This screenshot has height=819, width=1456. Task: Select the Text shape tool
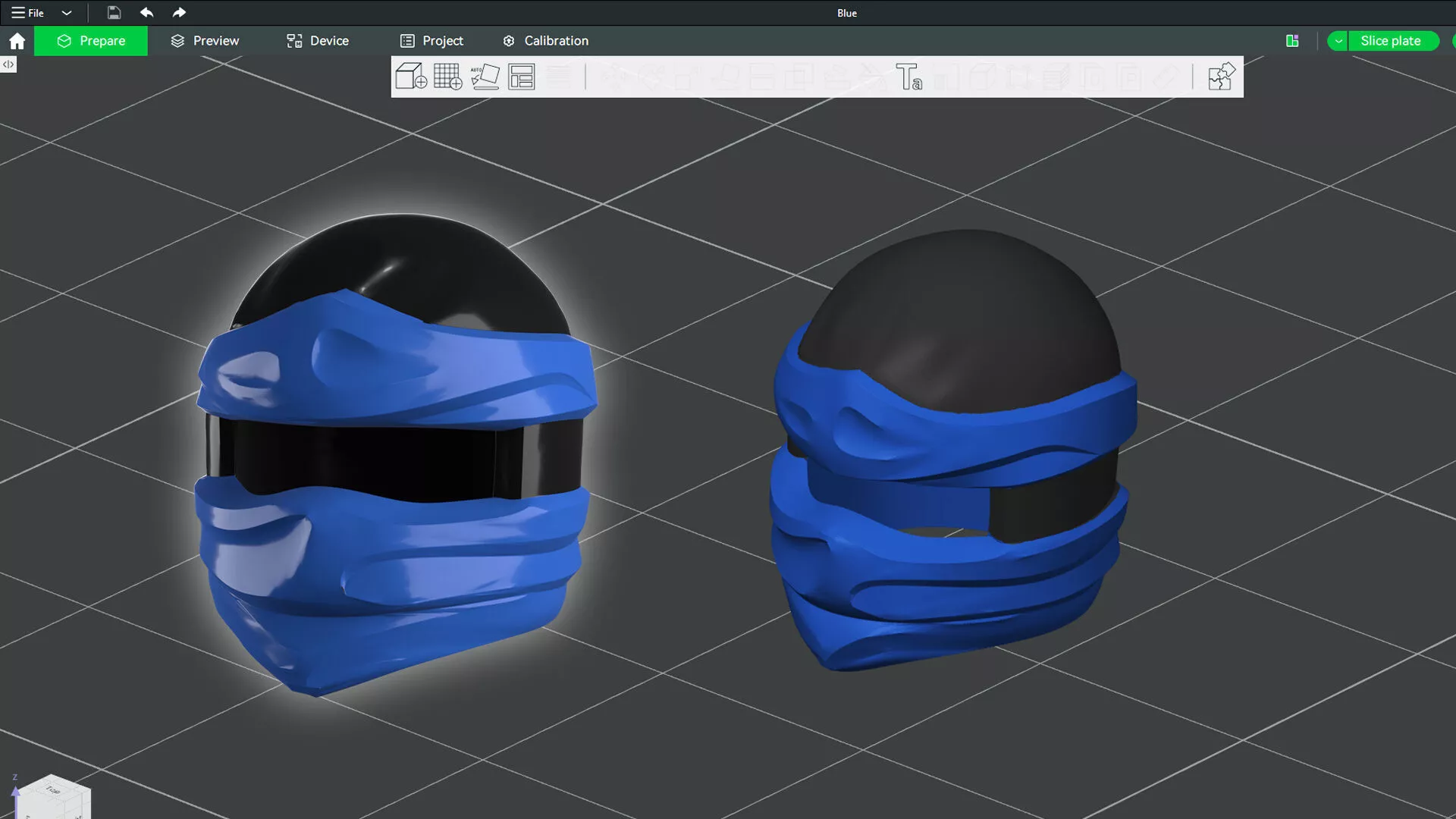coord(908,77)
